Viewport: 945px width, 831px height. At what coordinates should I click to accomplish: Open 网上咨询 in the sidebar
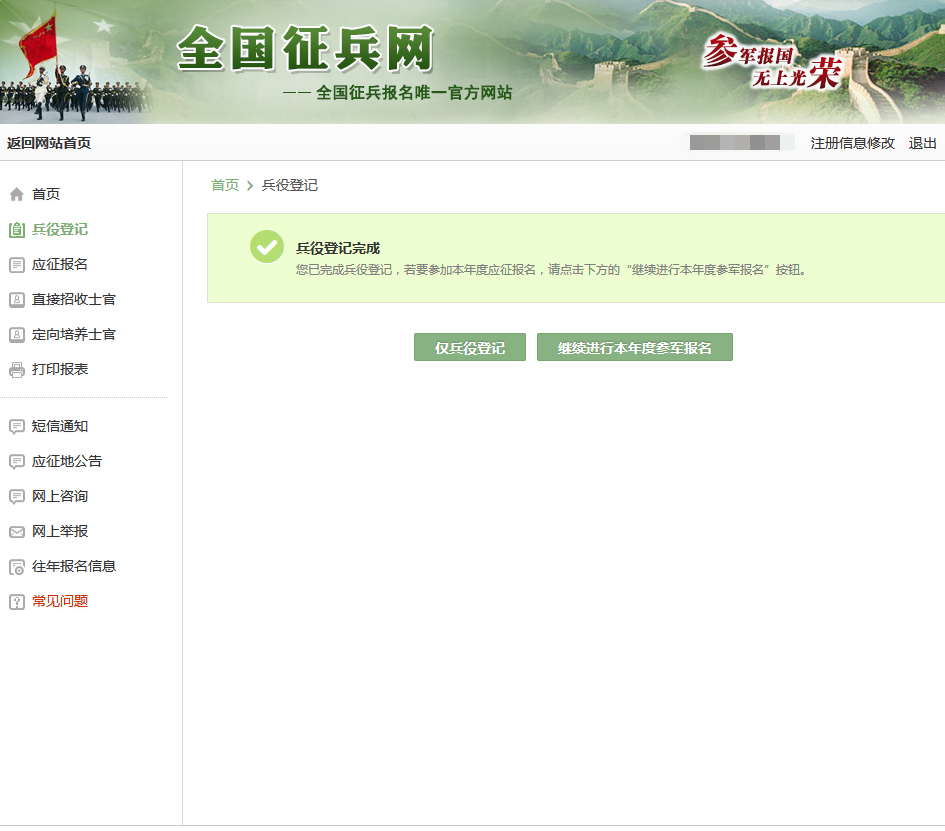pyautogui.click(x=60, y=496)
